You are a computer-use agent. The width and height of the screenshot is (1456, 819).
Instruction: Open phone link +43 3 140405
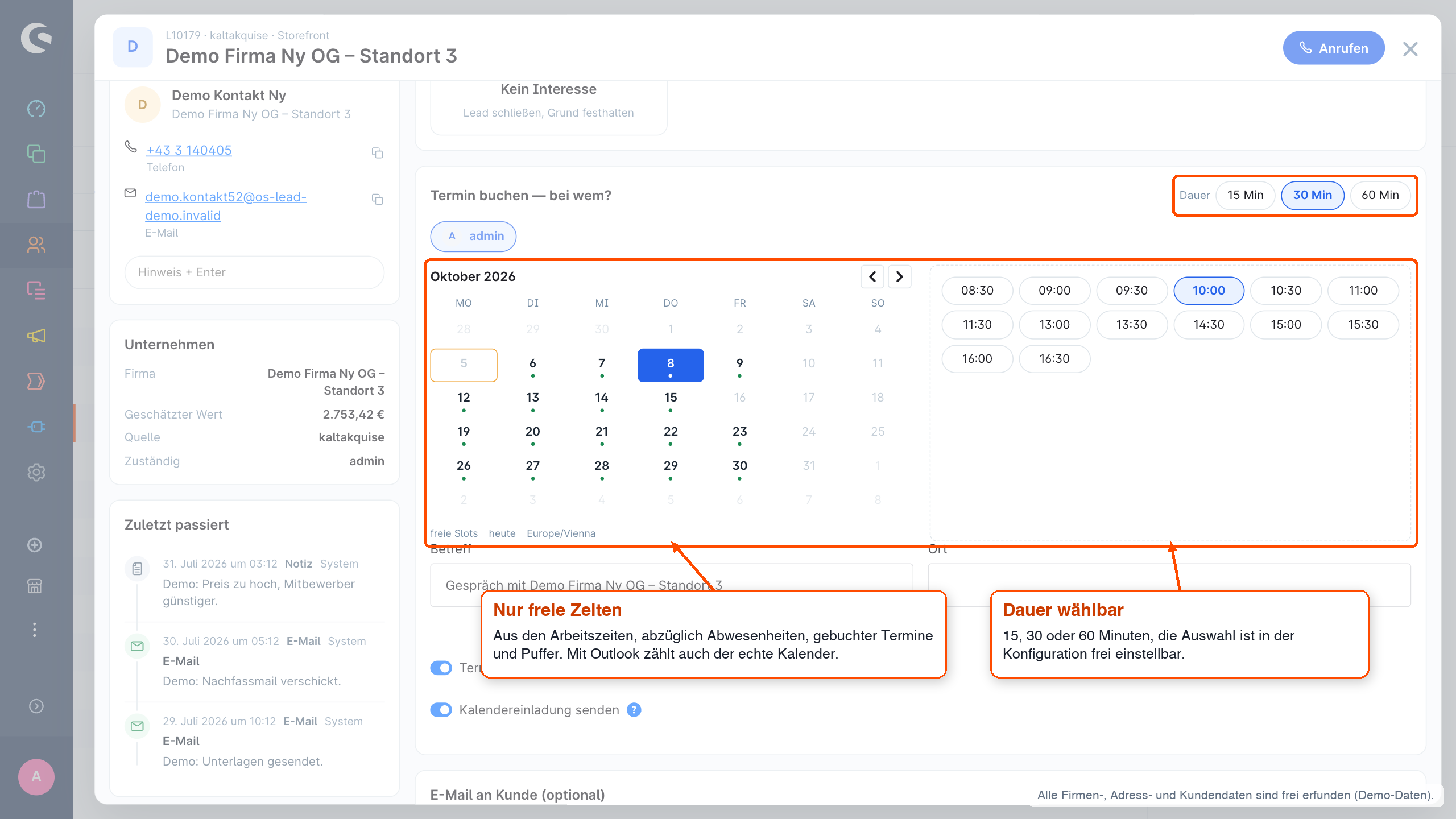click(189, 150)
